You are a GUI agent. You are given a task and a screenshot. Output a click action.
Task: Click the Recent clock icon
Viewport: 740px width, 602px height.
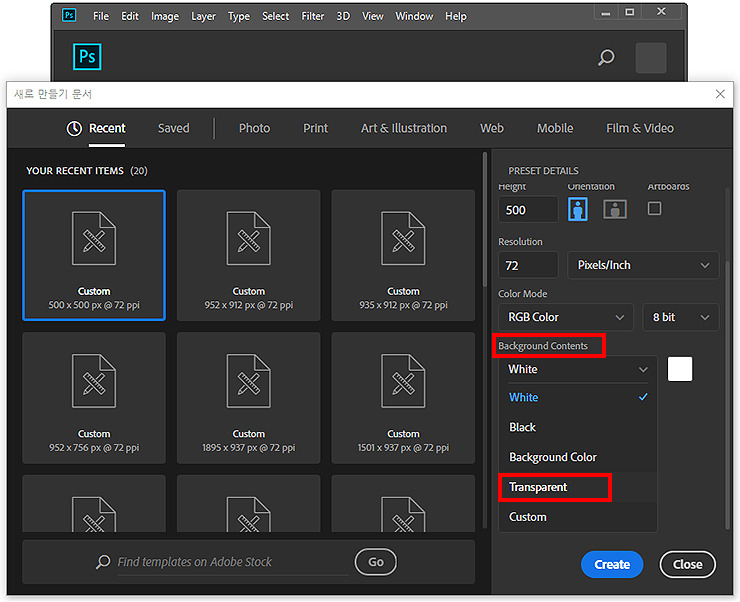click(x=74, y=128)
